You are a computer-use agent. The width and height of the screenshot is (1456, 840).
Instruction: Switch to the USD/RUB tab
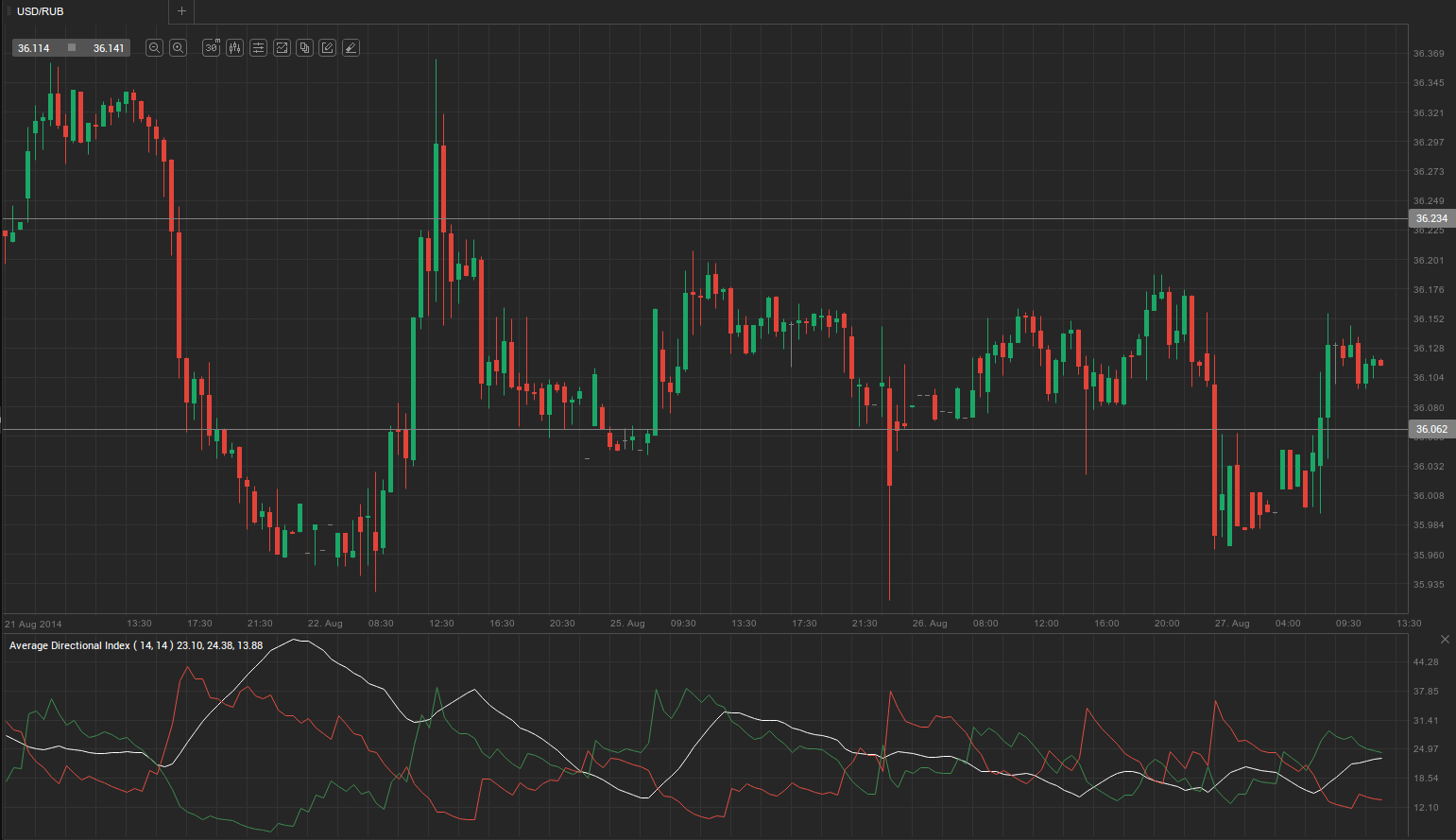pos(41,11)
